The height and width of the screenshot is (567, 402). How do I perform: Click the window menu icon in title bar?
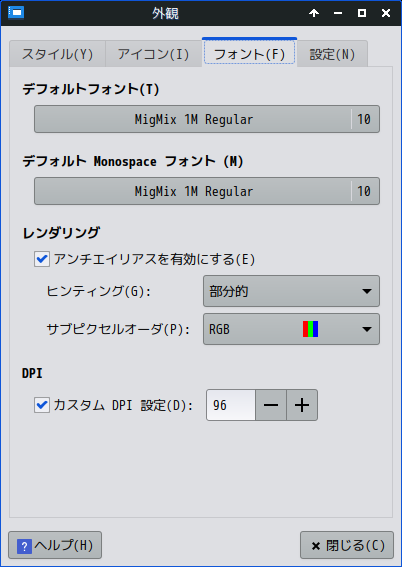[x=16, y=13]
